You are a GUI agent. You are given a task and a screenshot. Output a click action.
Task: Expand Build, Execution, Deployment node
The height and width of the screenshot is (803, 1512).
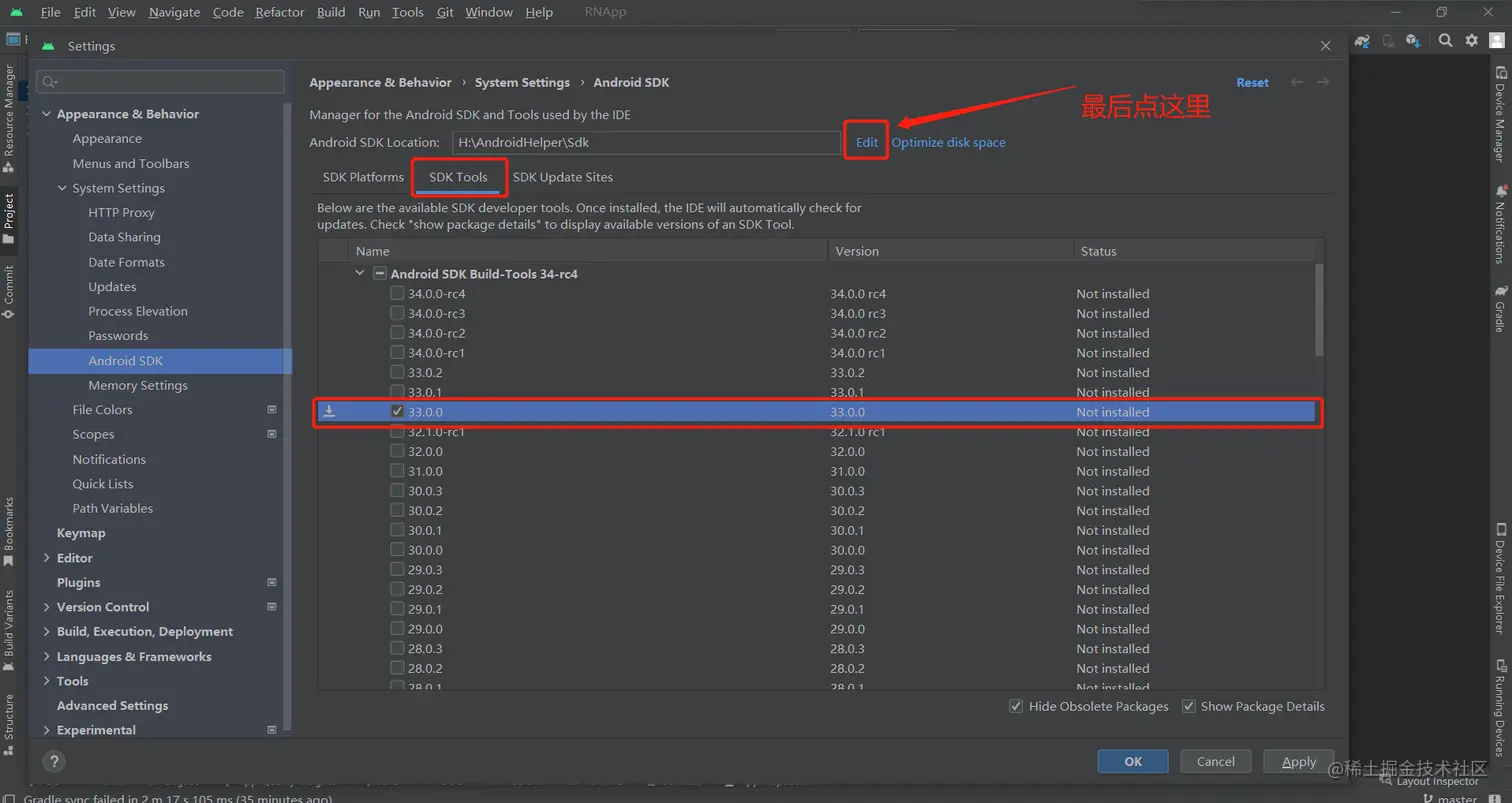tap(46, 632)
